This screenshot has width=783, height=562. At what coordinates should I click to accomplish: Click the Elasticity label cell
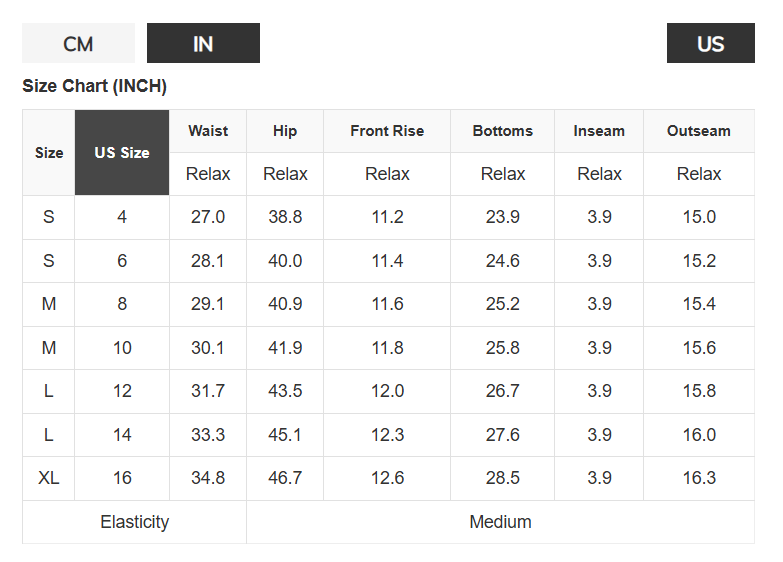pyautogui.click(x=134, y=522)
